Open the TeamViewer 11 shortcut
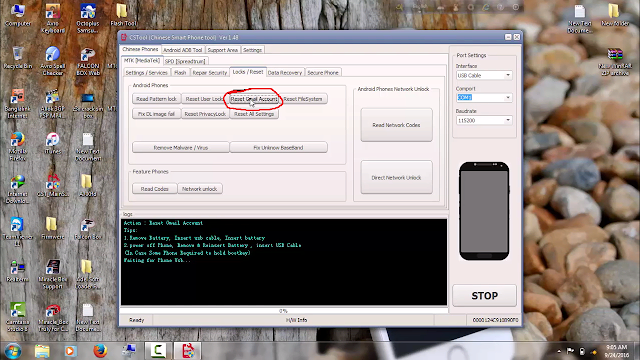 tap(18, 232)
